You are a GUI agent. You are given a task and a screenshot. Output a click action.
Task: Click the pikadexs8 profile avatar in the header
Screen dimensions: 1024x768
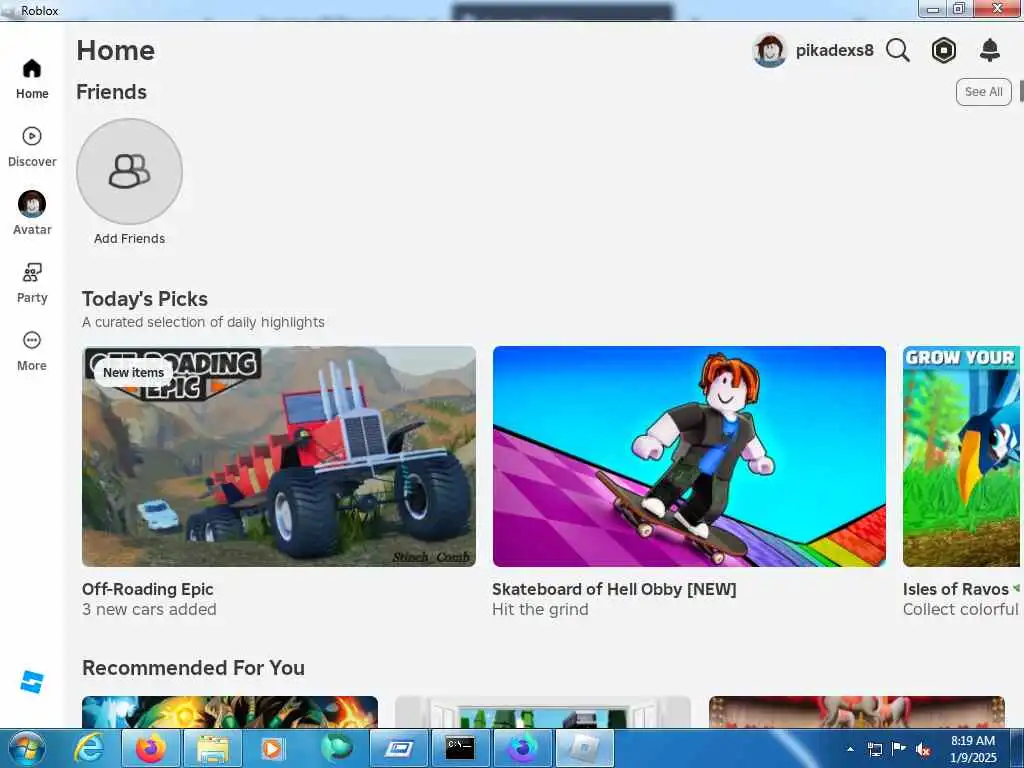[x=769, y=50]
